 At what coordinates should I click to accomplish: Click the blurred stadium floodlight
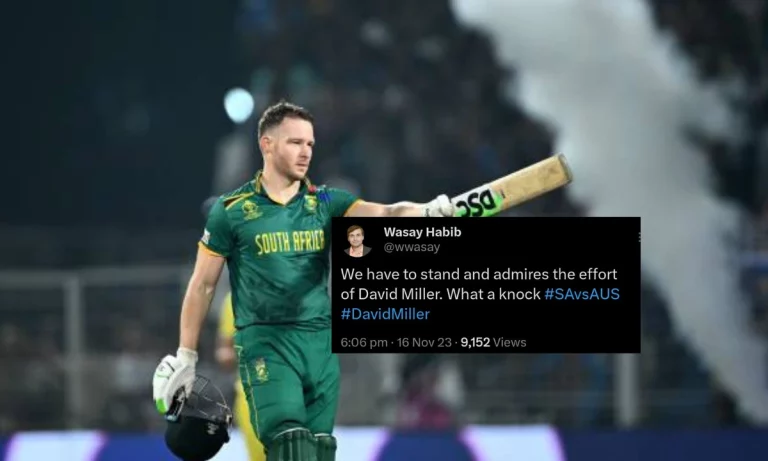[x=239, y=105]
